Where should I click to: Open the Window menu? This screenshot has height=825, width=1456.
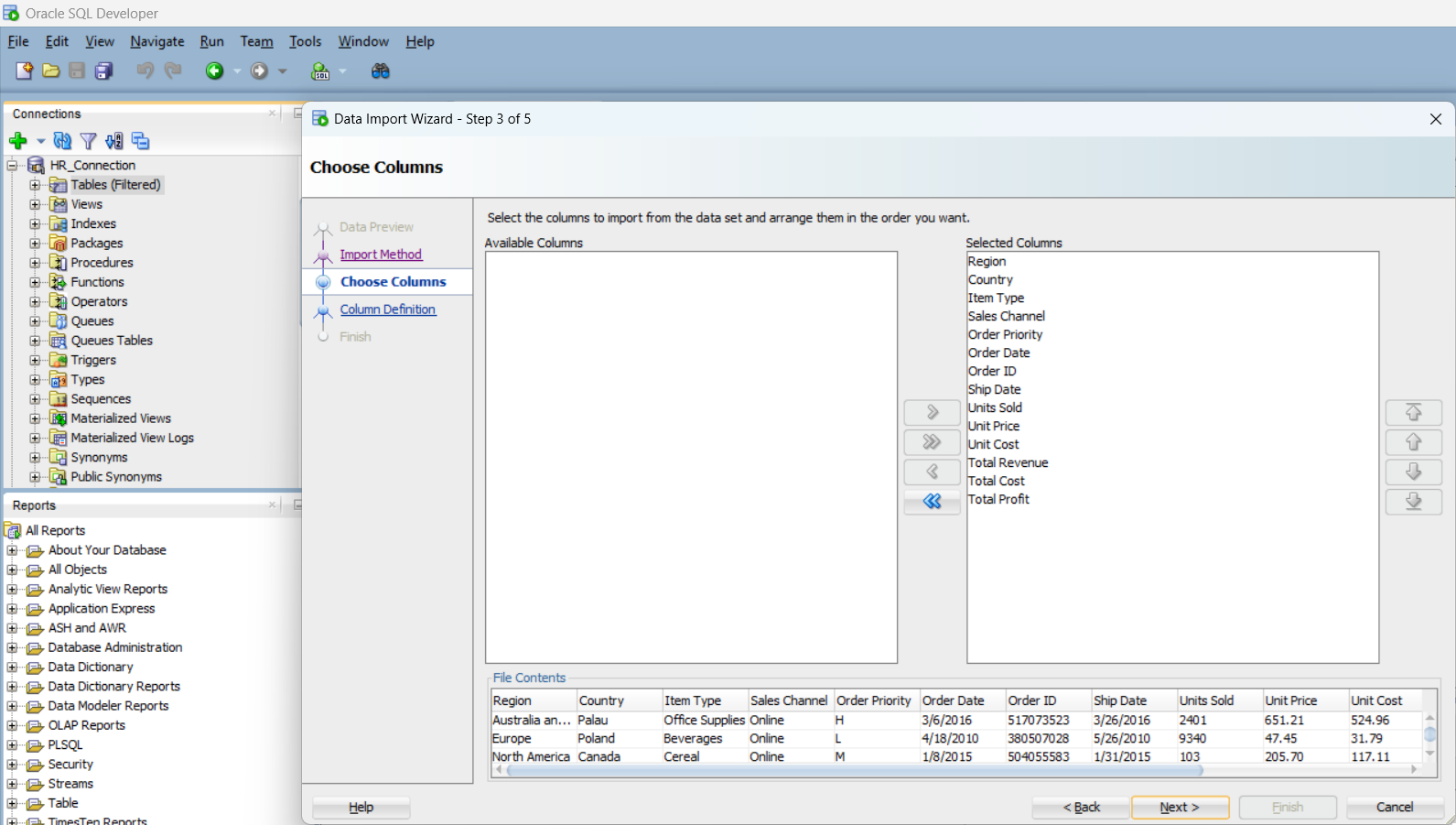click(363, 41)
